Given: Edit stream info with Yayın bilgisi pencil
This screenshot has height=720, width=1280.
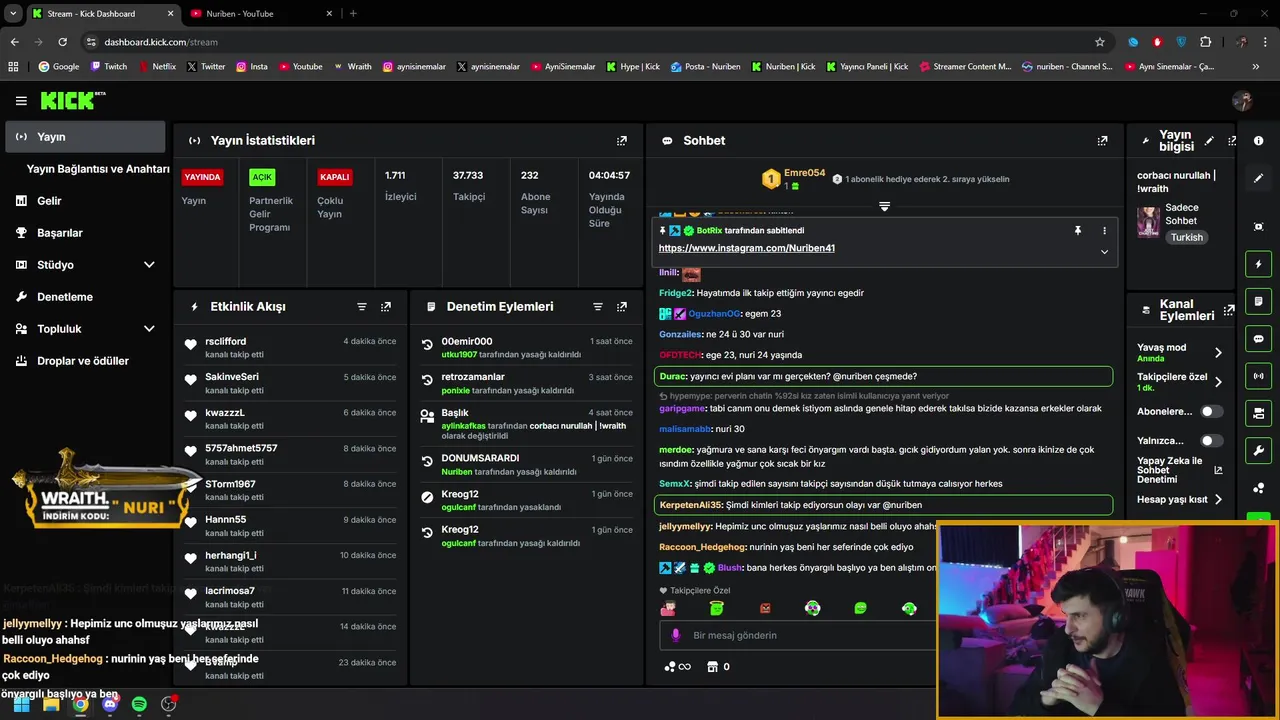Looking at the screenshot, I should 1209,141.
